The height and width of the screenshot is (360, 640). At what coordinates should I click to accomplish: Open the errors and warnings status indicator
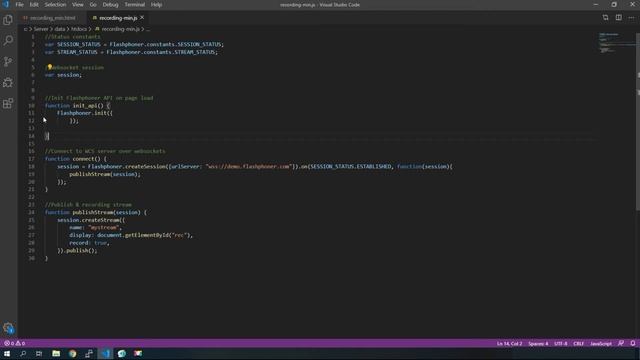click(x=14, y=343)
